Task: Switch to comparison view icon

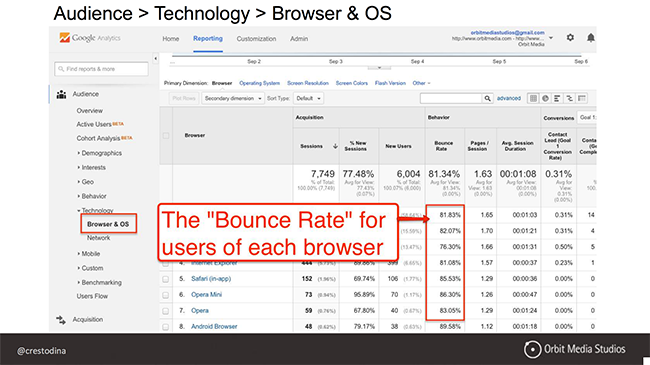Action: click(570, 98)
